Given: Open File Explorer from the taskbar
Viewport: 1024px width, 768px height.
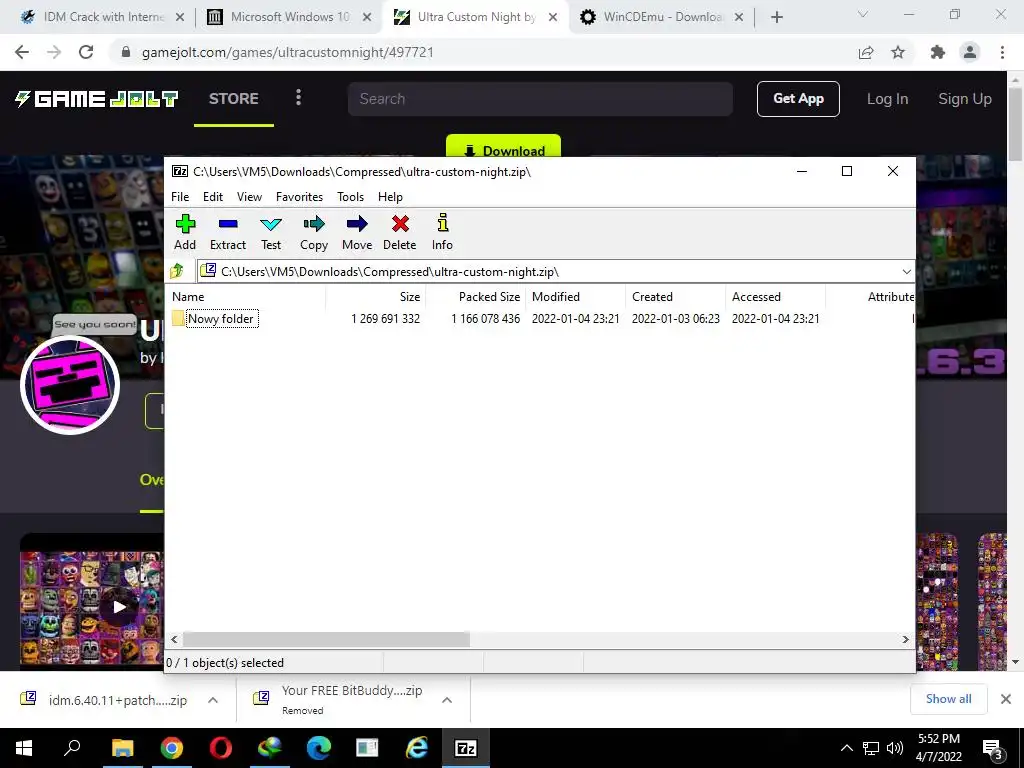Looking at the screenshot, I should click(x=122, y=748).
